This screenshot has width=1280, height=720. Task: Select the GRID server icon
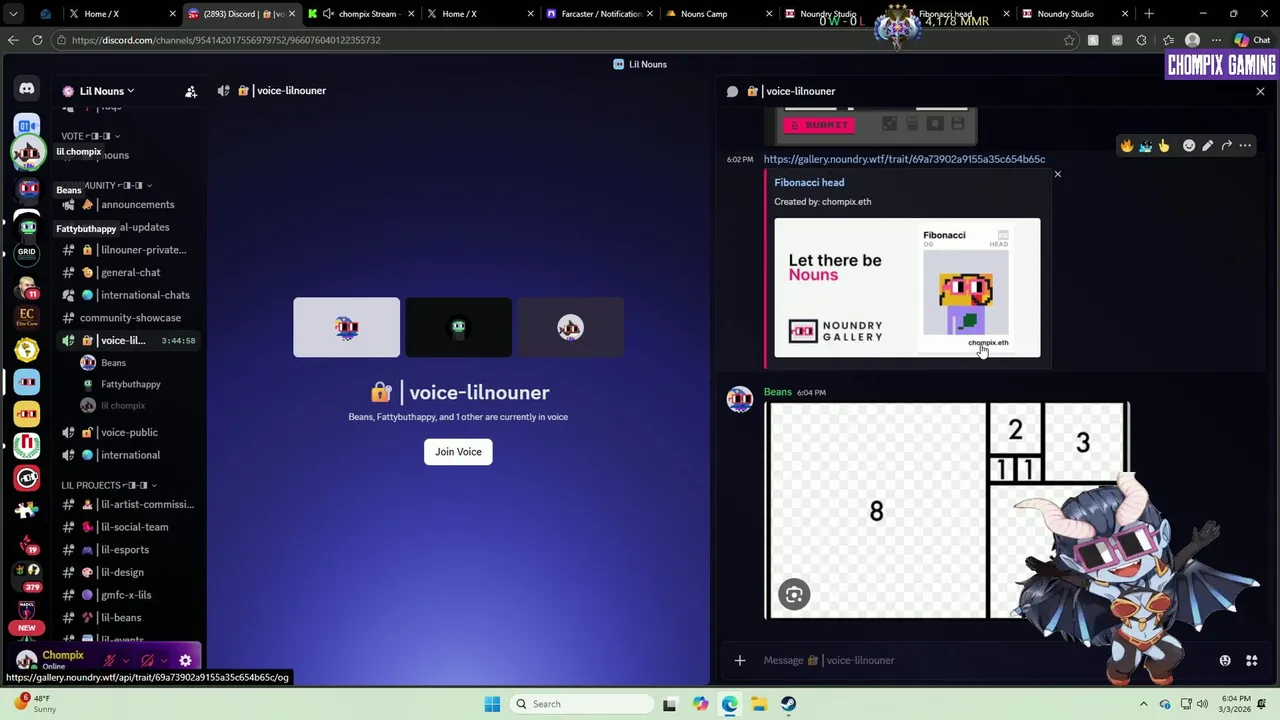27,252
